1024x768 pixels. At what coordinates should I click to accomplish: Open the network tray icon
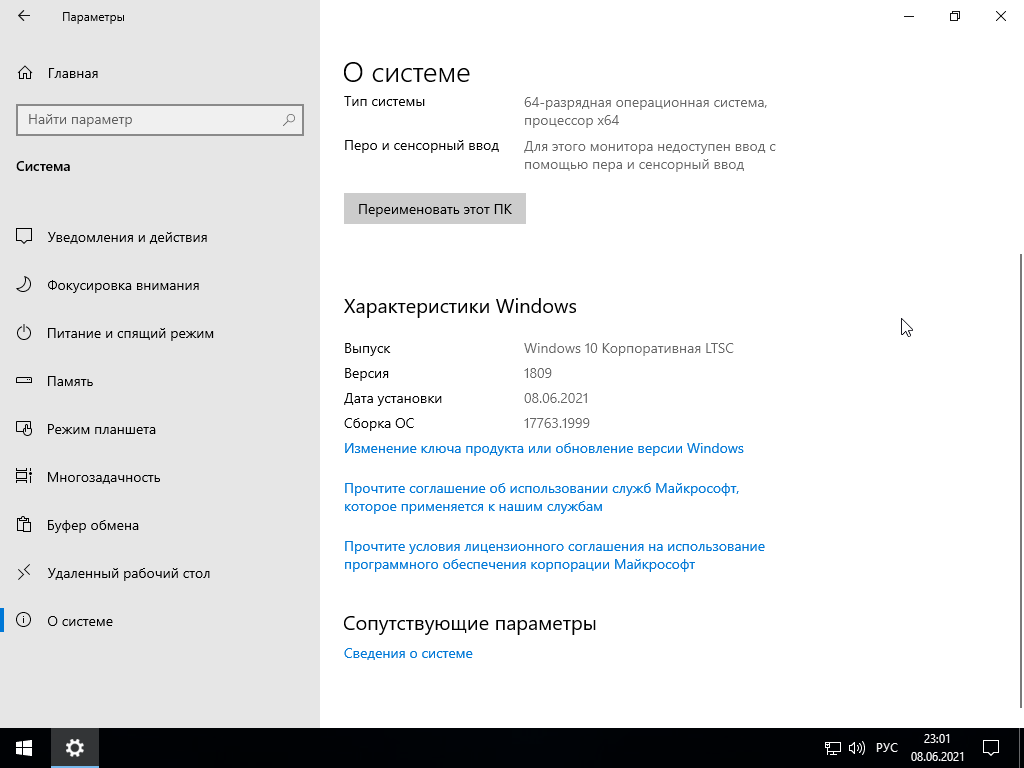click(833, 748)
